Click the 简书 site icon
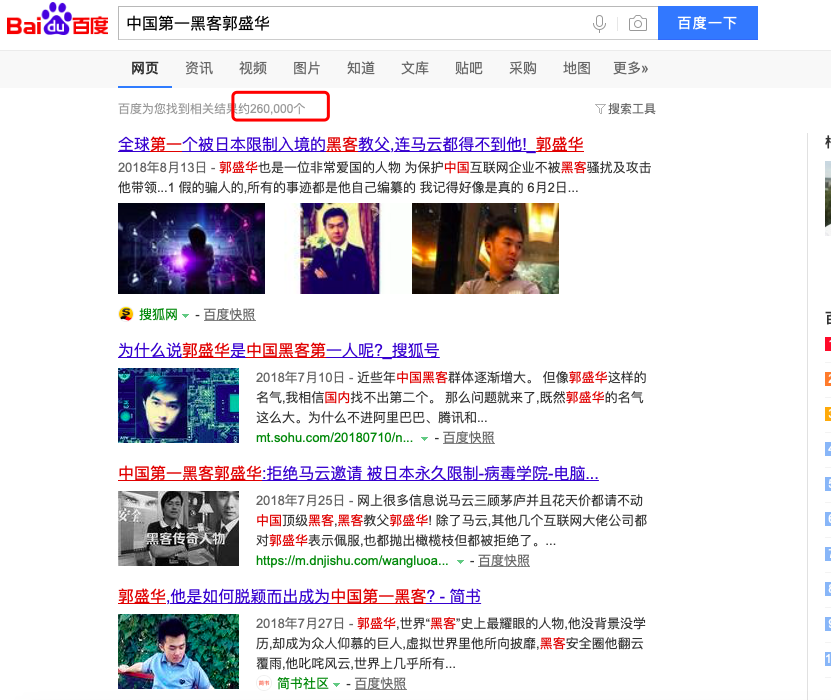This screenshot has height=700, width=831. point(263,684)
